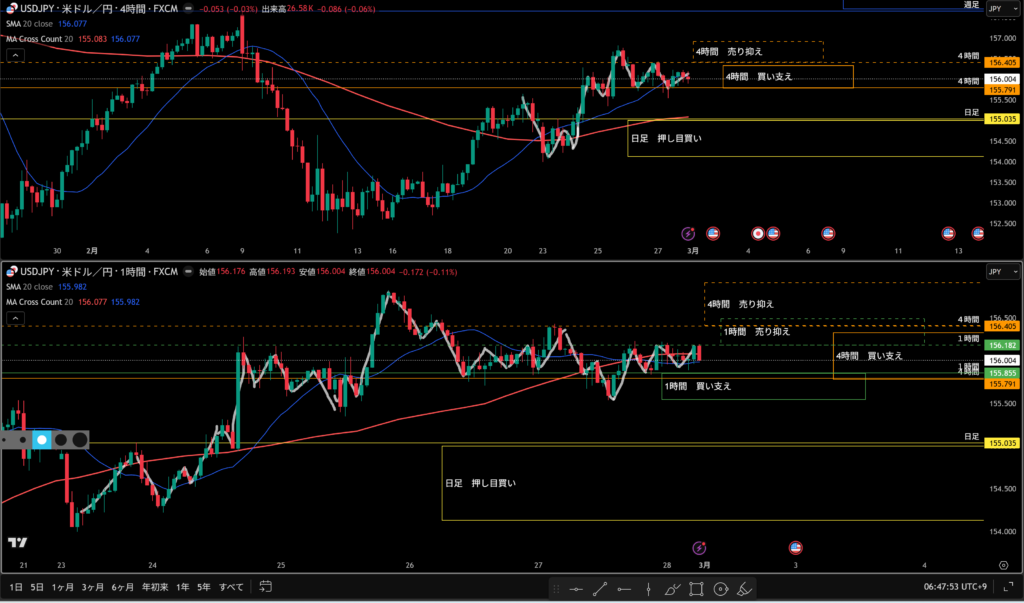Click the circular measure tool icon
This screenshot has width=1024, height=603.
pyautogui.click(x=720, y=587)
